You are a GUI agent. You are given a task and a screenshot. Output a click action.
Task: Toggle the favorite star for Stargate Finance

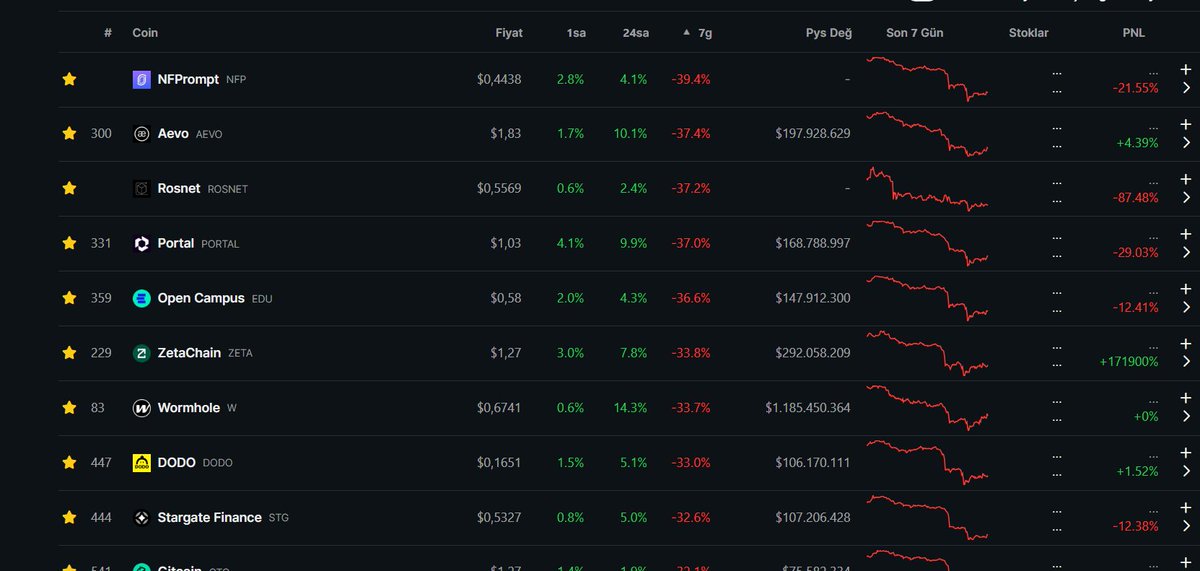pos(69,517)
